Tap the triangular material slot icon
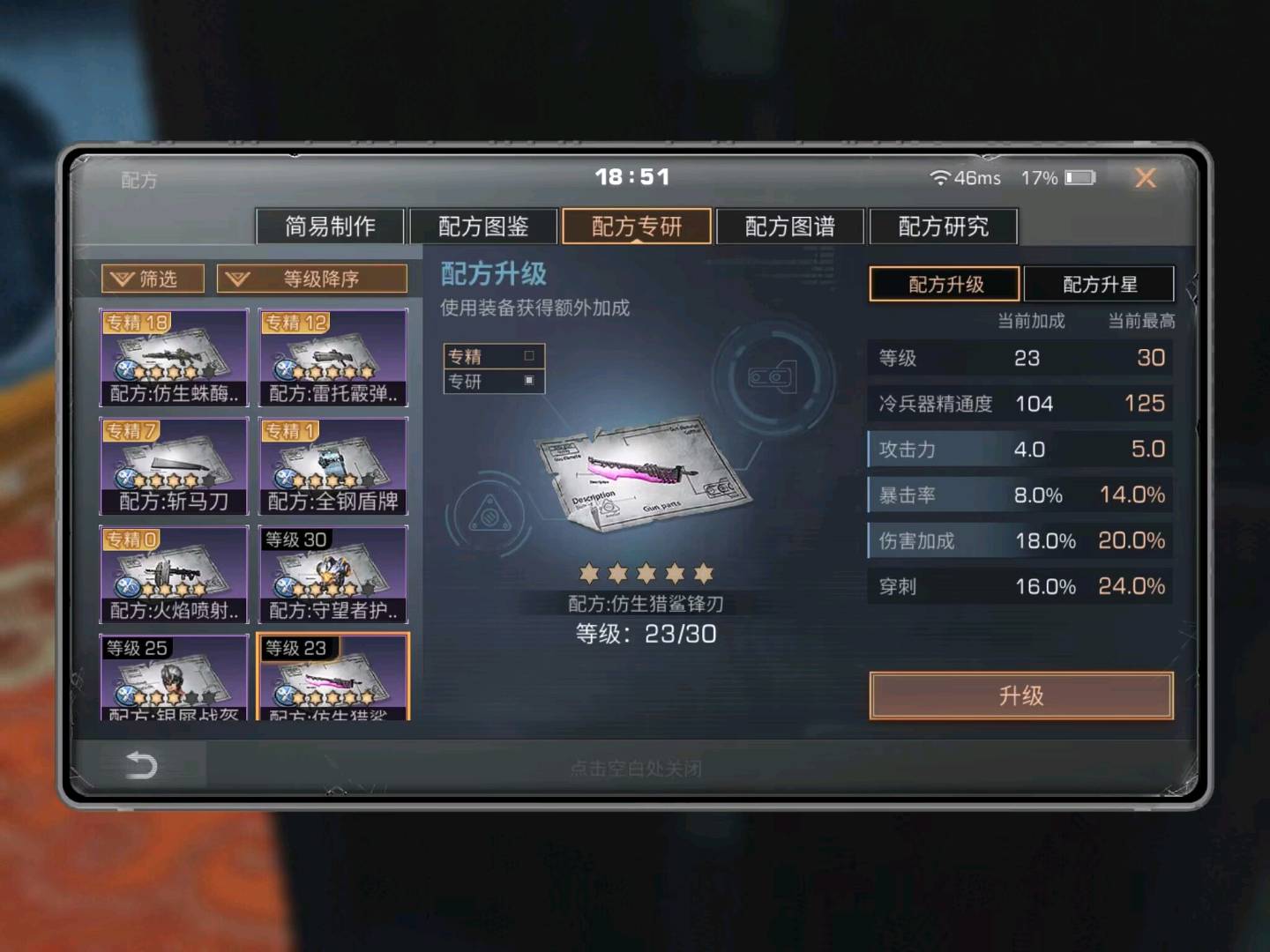This screenshot has height=952, width=1270. [x=486, y=514]
